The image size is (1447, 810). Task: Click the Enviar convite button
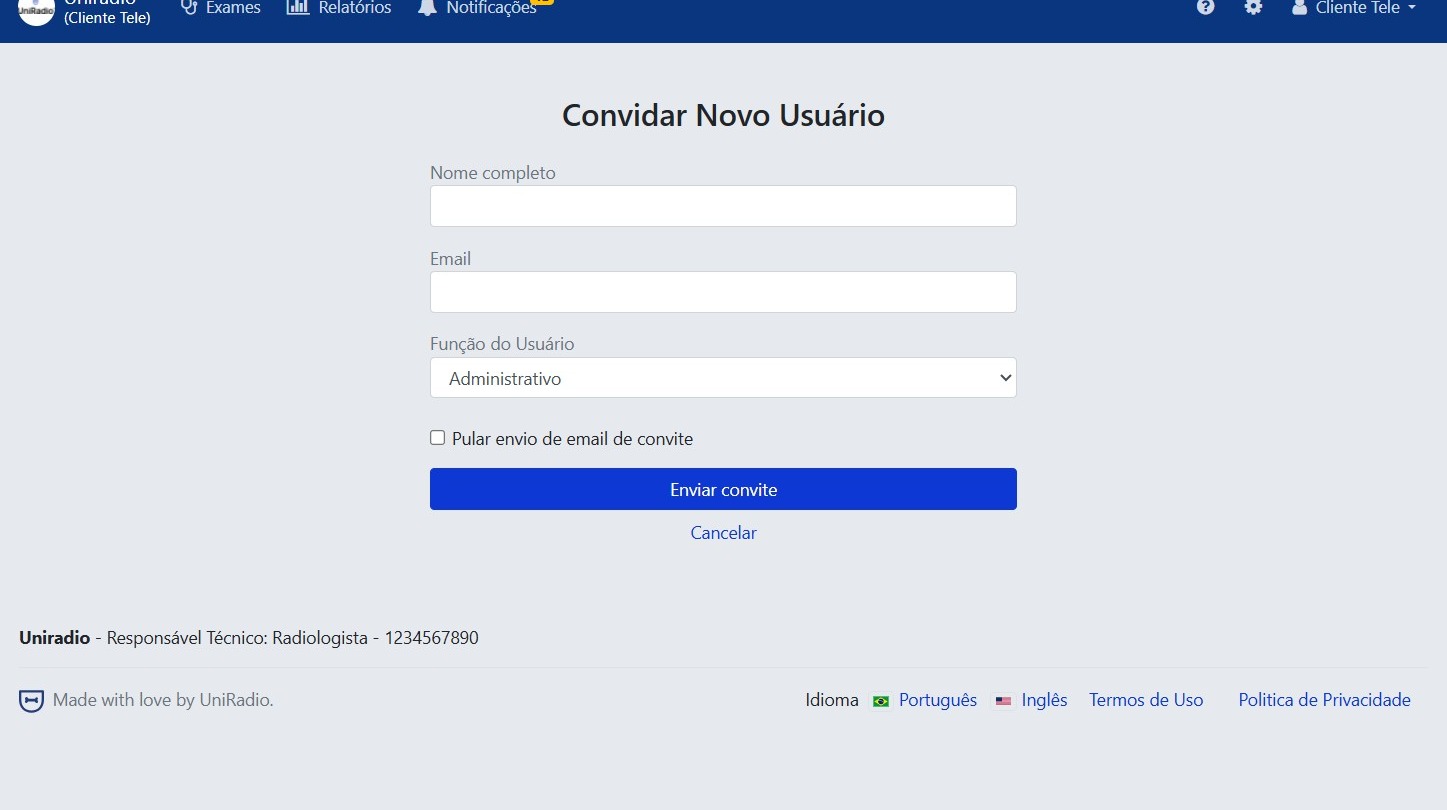pos(722,489)
